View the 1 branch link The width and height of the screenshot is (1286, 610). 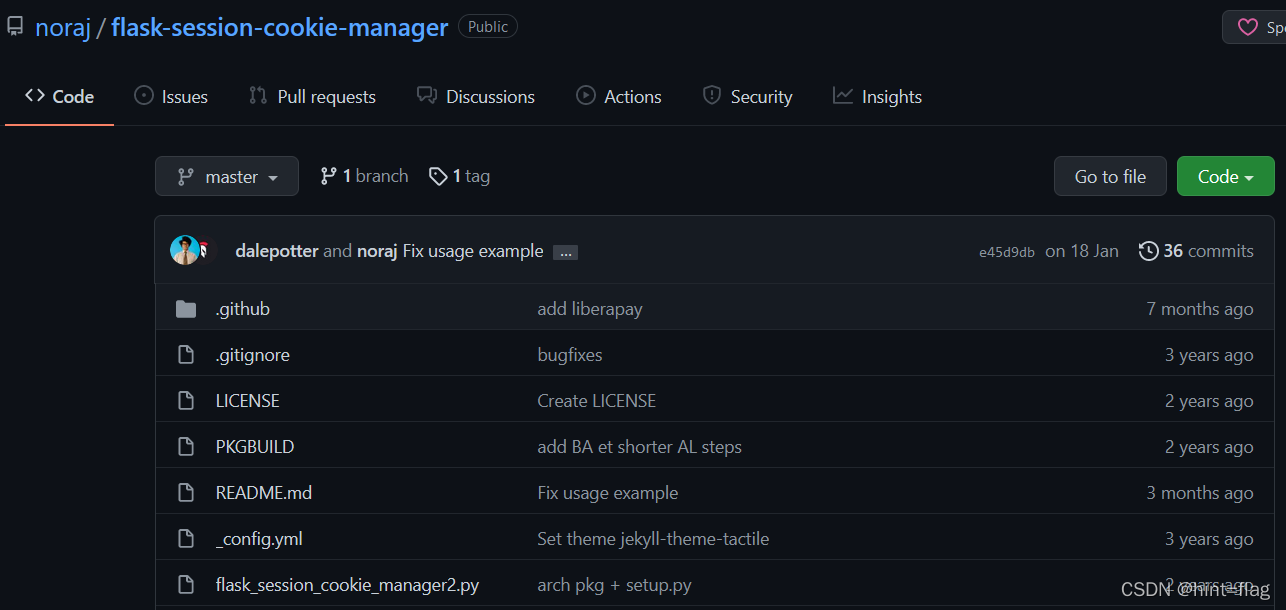(364, 176)
